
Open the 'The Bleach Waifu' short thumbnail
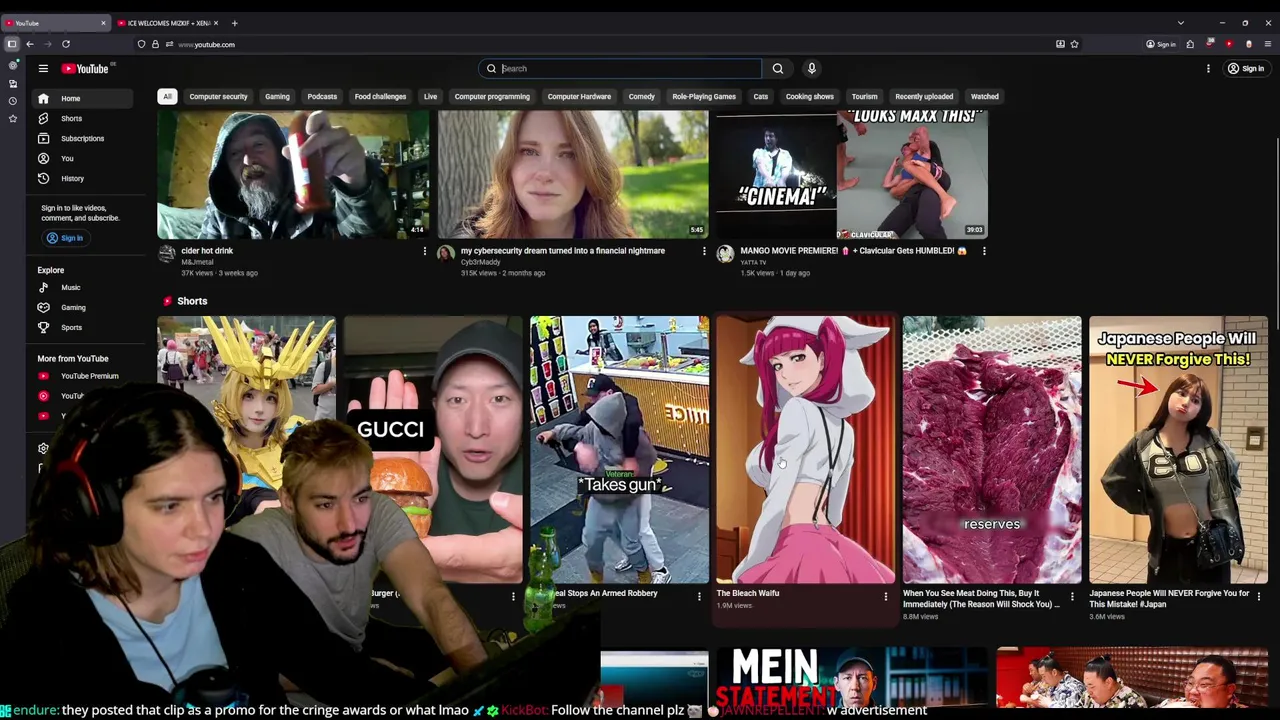click(x=805, y=450)
